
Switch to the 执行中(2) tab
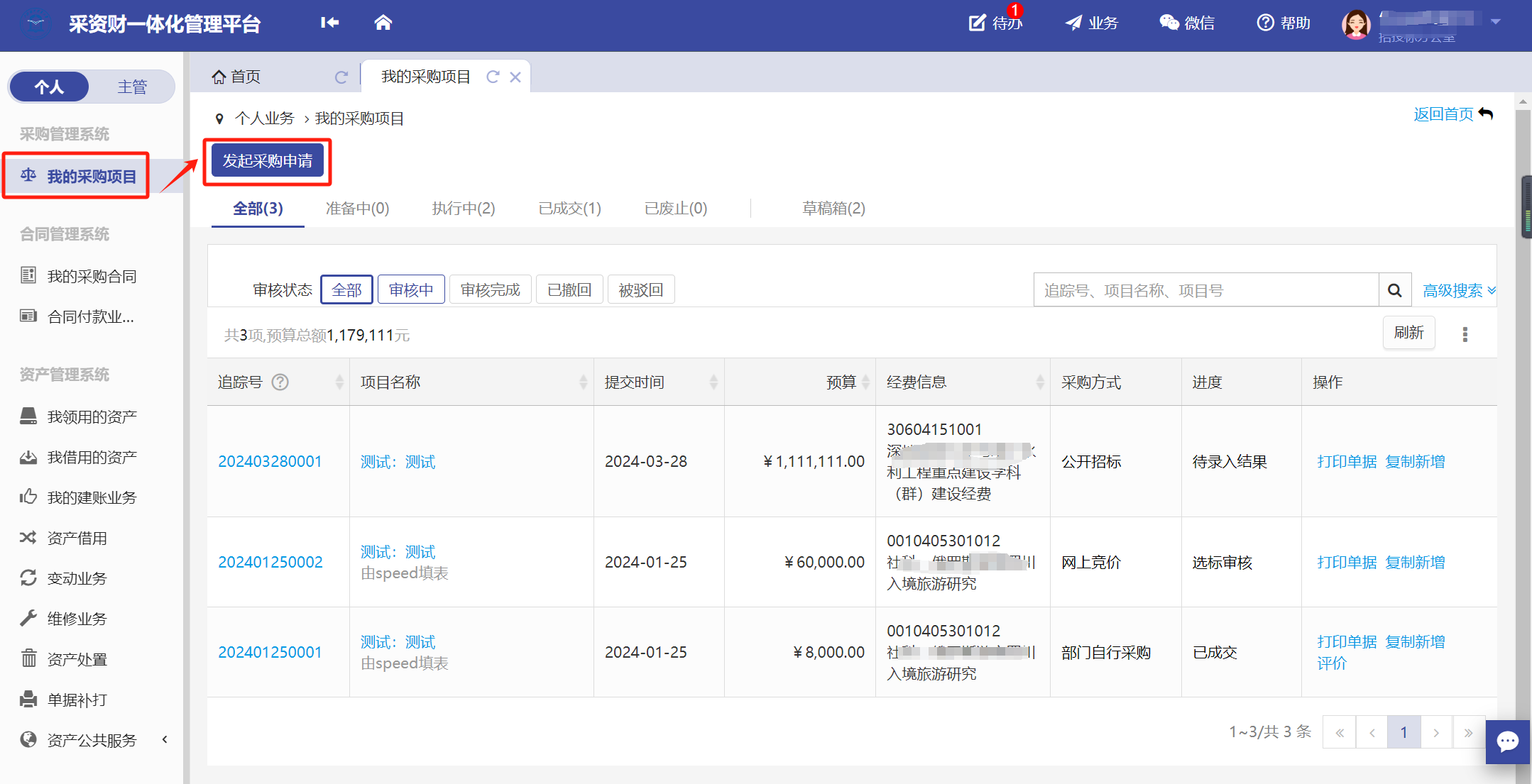click(x=464, y=208)
